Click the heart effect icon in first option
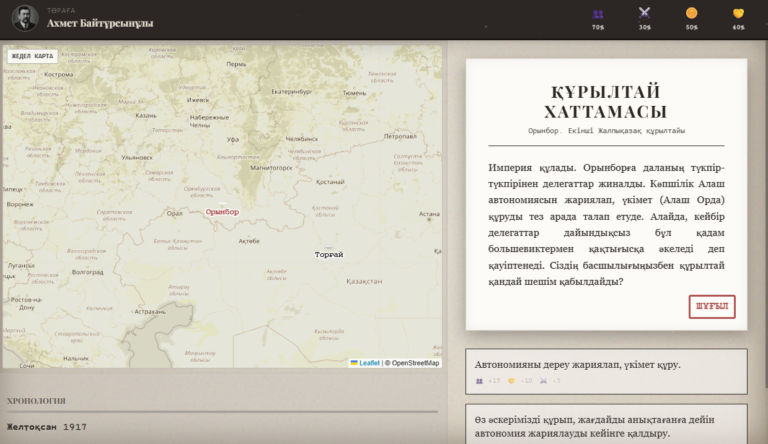768x444 pixels. 511,381
